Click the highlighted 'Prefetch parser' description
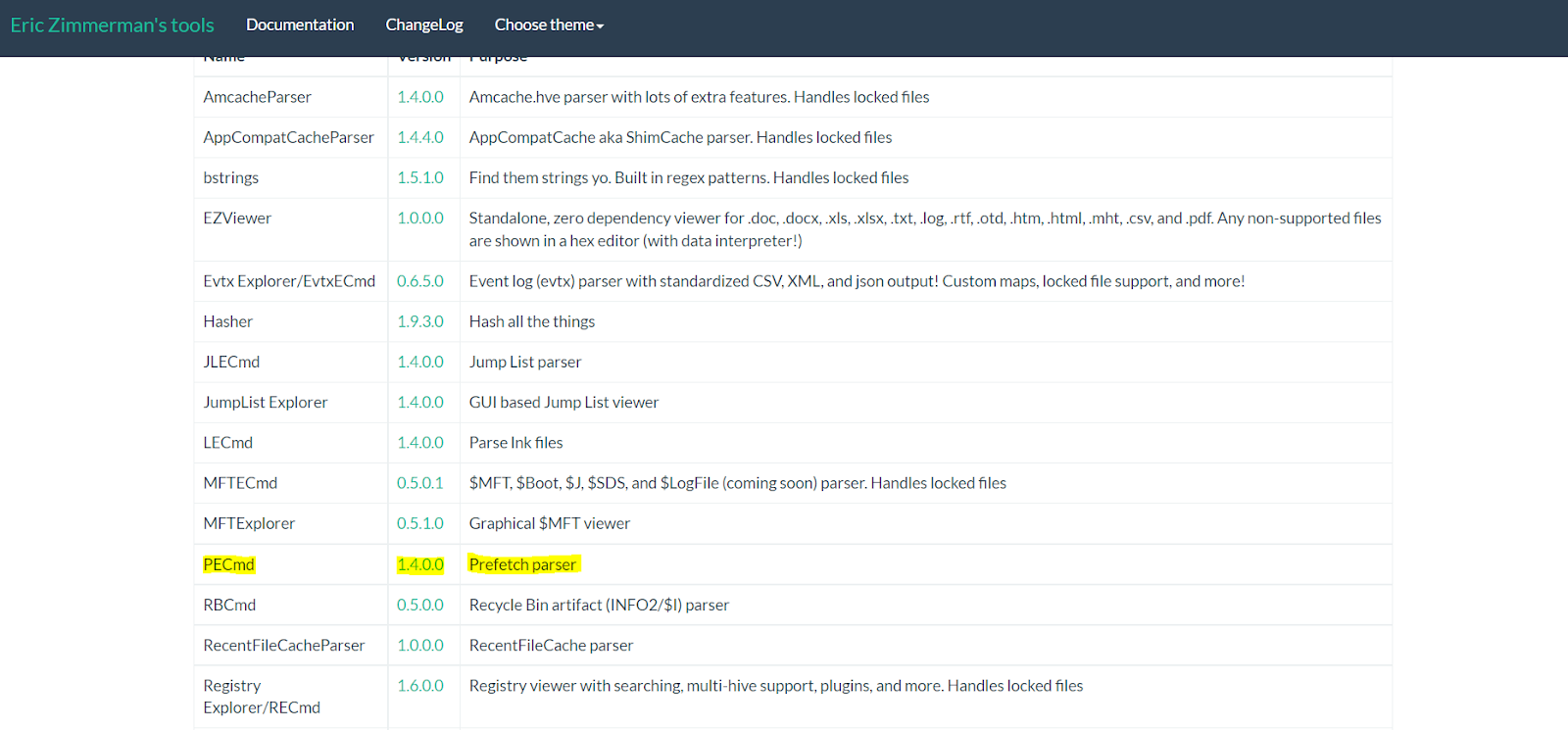1568x730 pixels. click(523, 564)
